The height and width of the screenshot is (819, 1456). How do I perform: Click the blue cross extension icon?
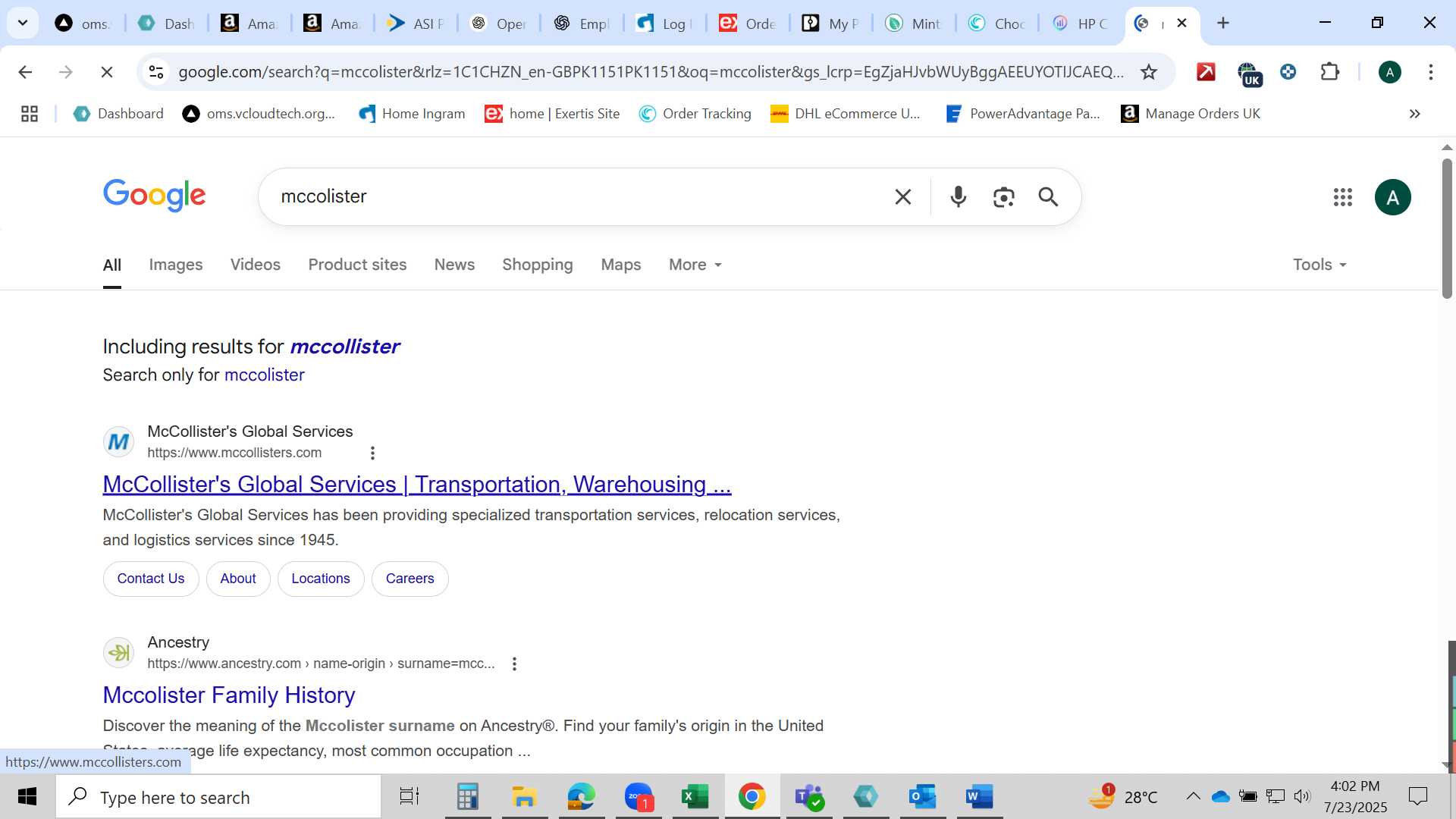click(1288, 72)
